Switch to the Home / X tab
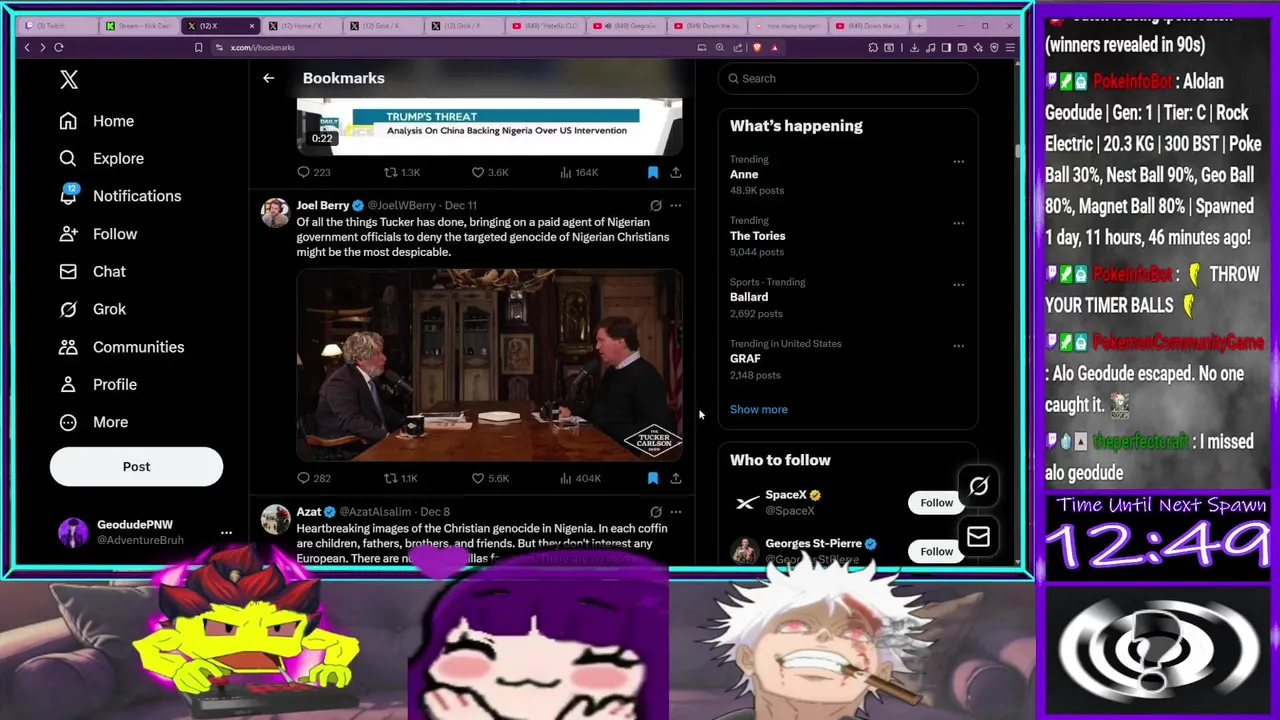Screen dimensions: 1280x720 point(301,25)
